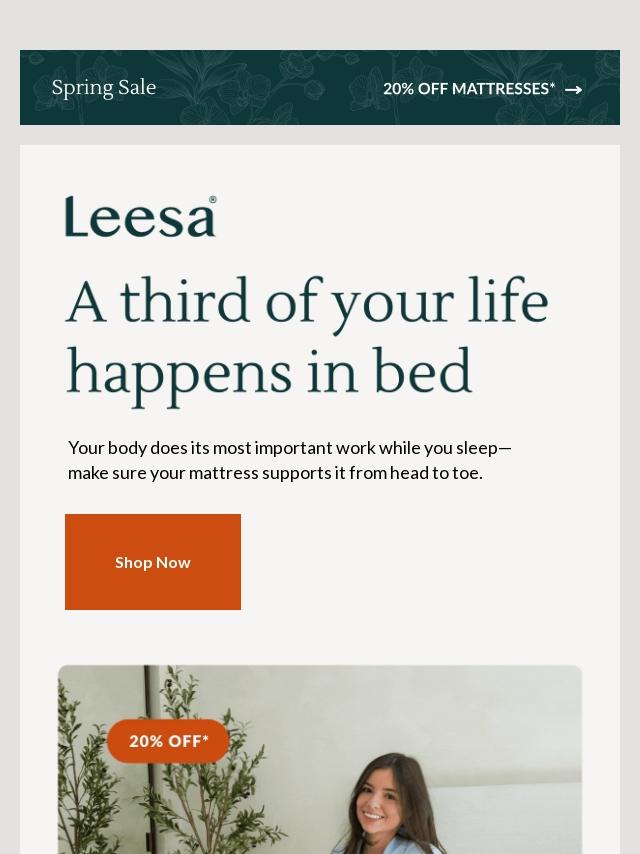Viewport: 640px width, 854px height.
Task: Click the floral illustration in the banner center
Action: 270,88
